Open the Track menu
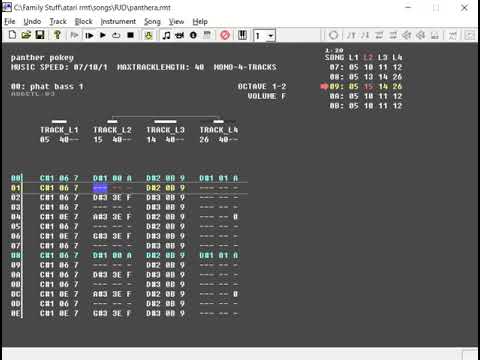This screenshot has height=360, width=480. (x=58, y=22)
